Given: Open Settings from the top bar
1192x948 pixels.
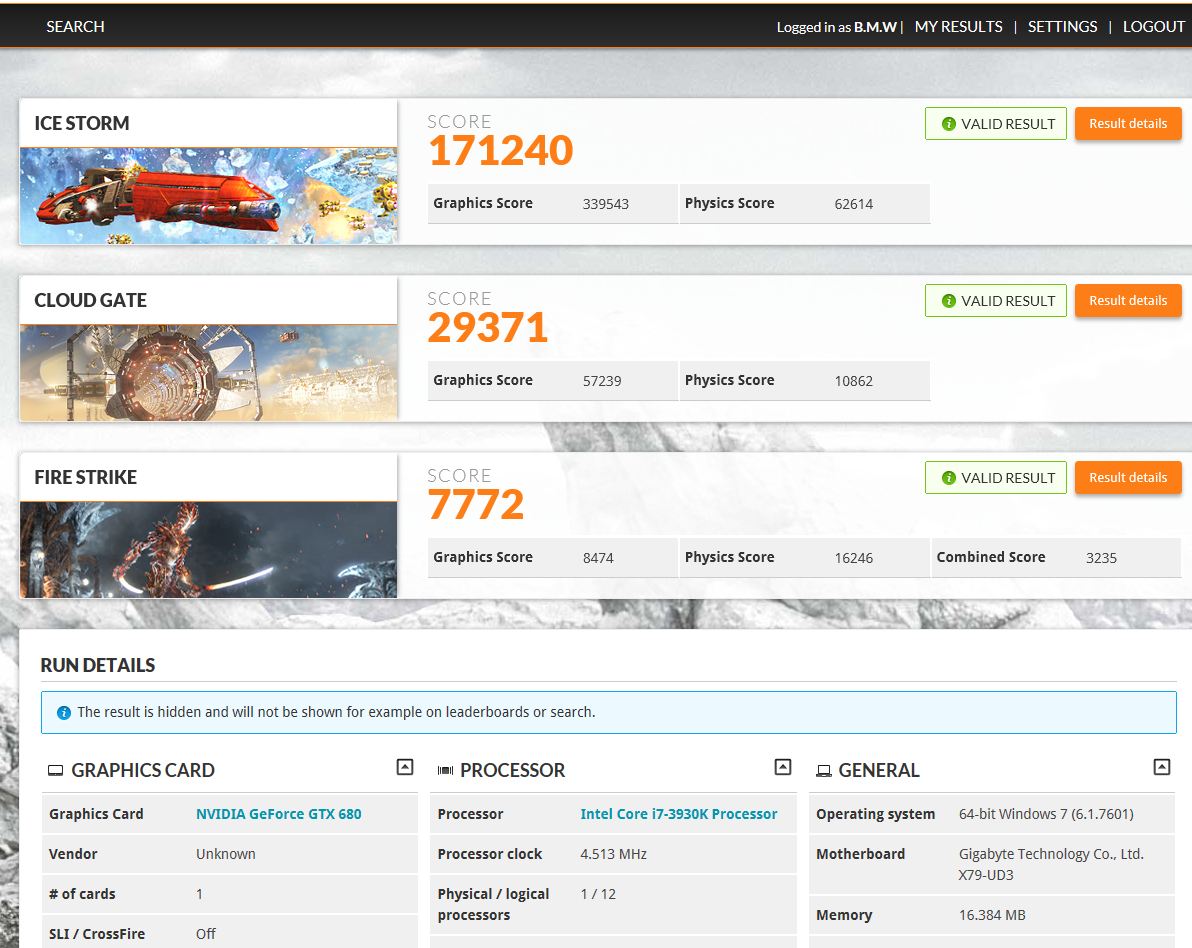Looking at the screenshot, I should (x=1062, y=27).
